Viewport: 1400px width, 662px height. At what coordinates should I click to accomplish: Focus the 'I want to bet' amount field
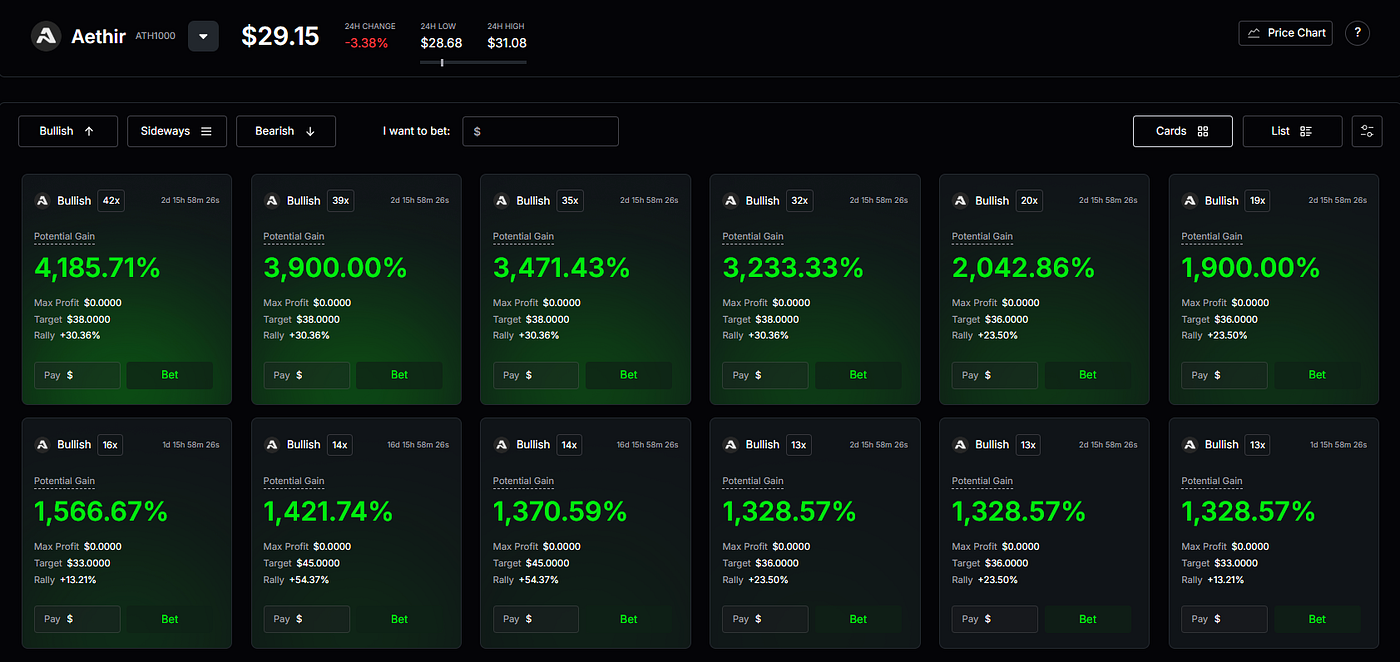[x=540, y=131]
